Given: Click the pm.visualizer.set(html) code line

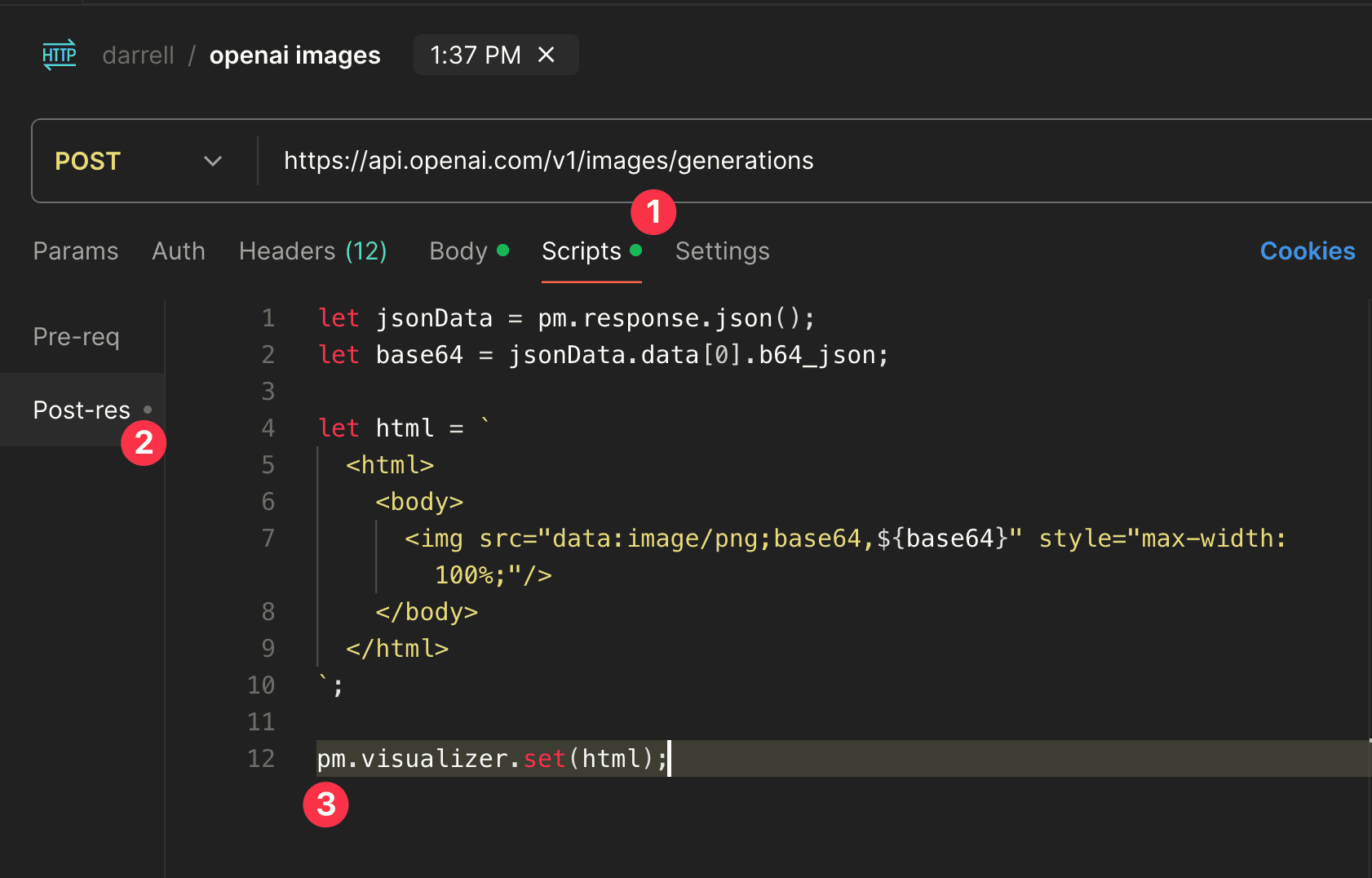Looking at the screenshot, I should [x=489, y=758].
